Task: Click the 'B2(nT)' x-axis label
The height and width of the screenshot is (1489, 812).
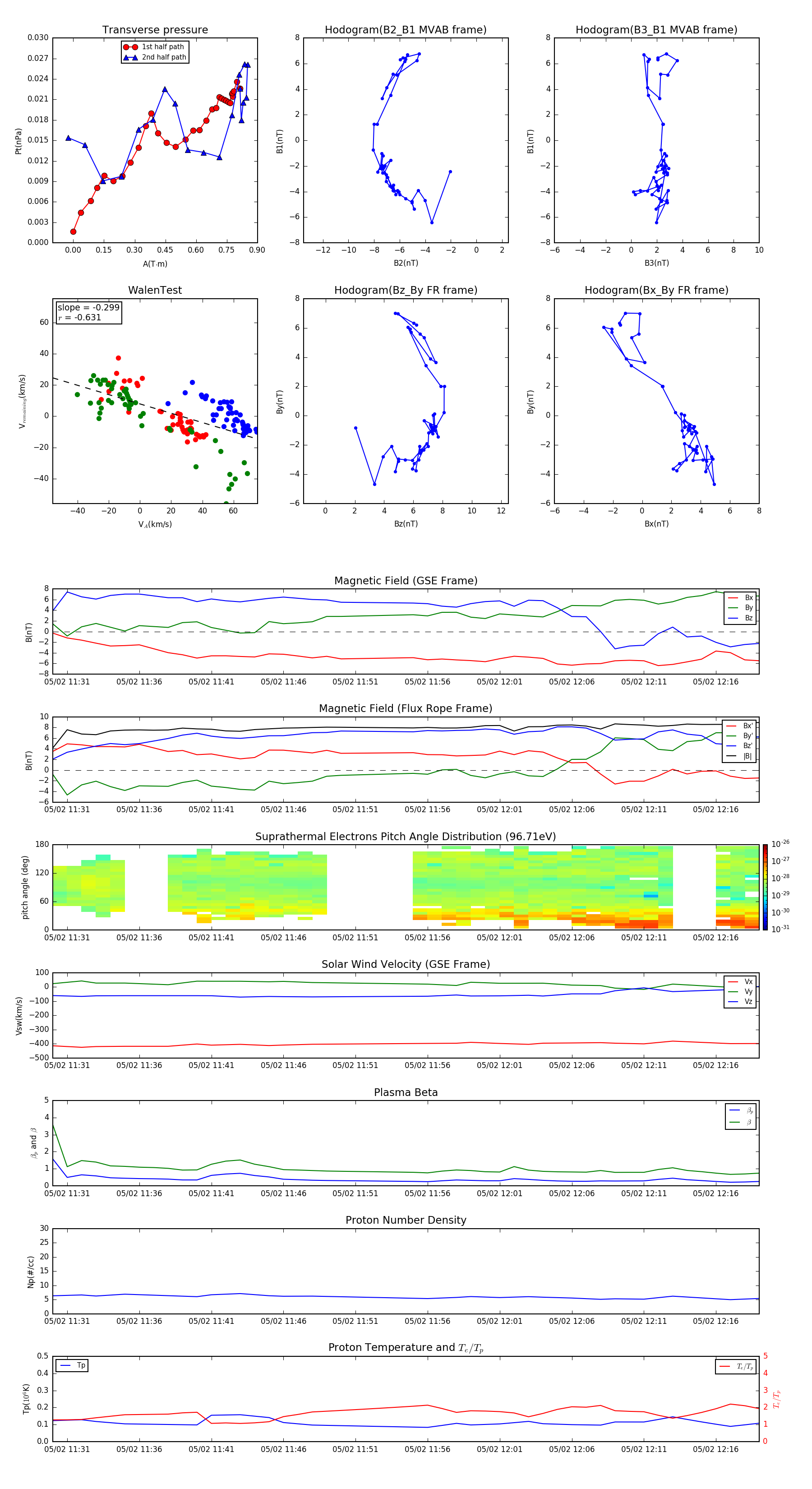Action: 406,263
